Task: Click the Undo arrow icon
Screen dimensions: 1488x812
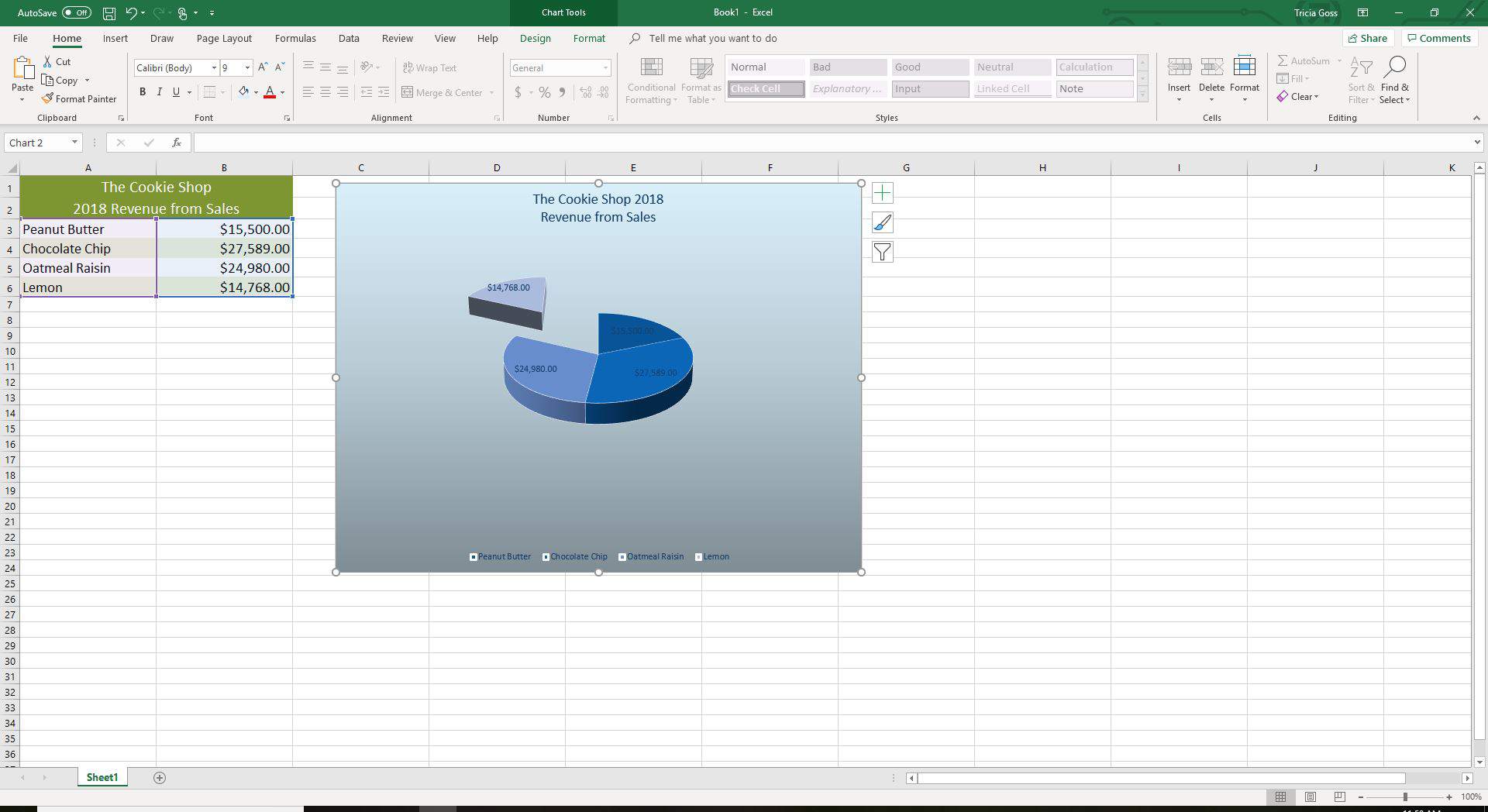Action: 131,13
